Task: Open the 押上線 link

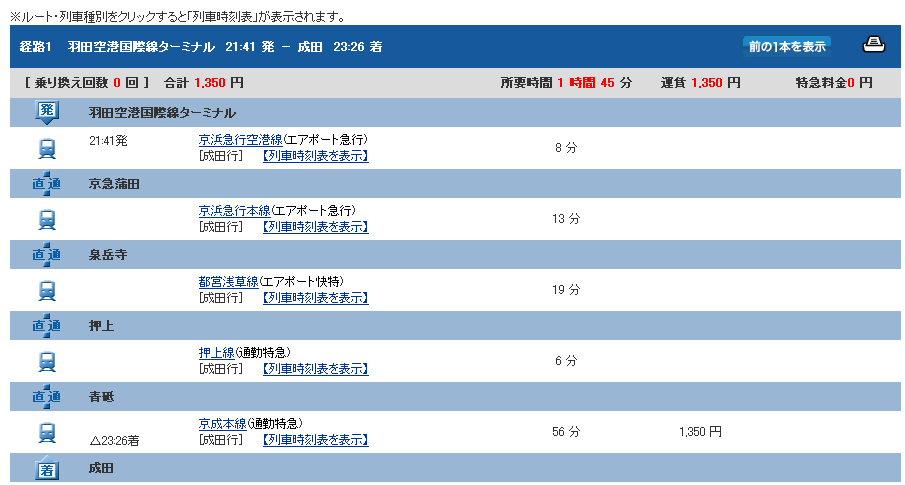Action: 216,353
